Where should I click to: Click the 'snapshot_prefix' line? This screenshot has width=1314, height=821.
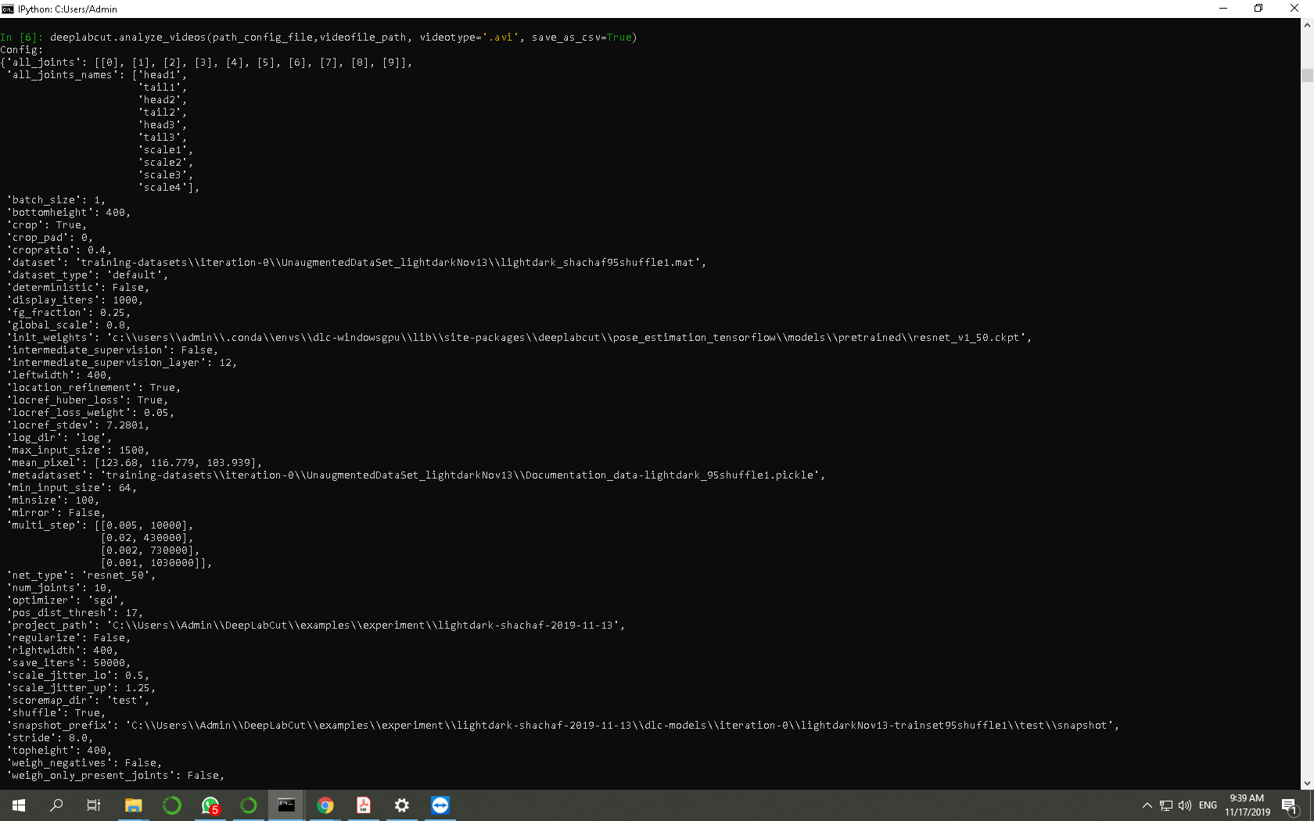563,725
